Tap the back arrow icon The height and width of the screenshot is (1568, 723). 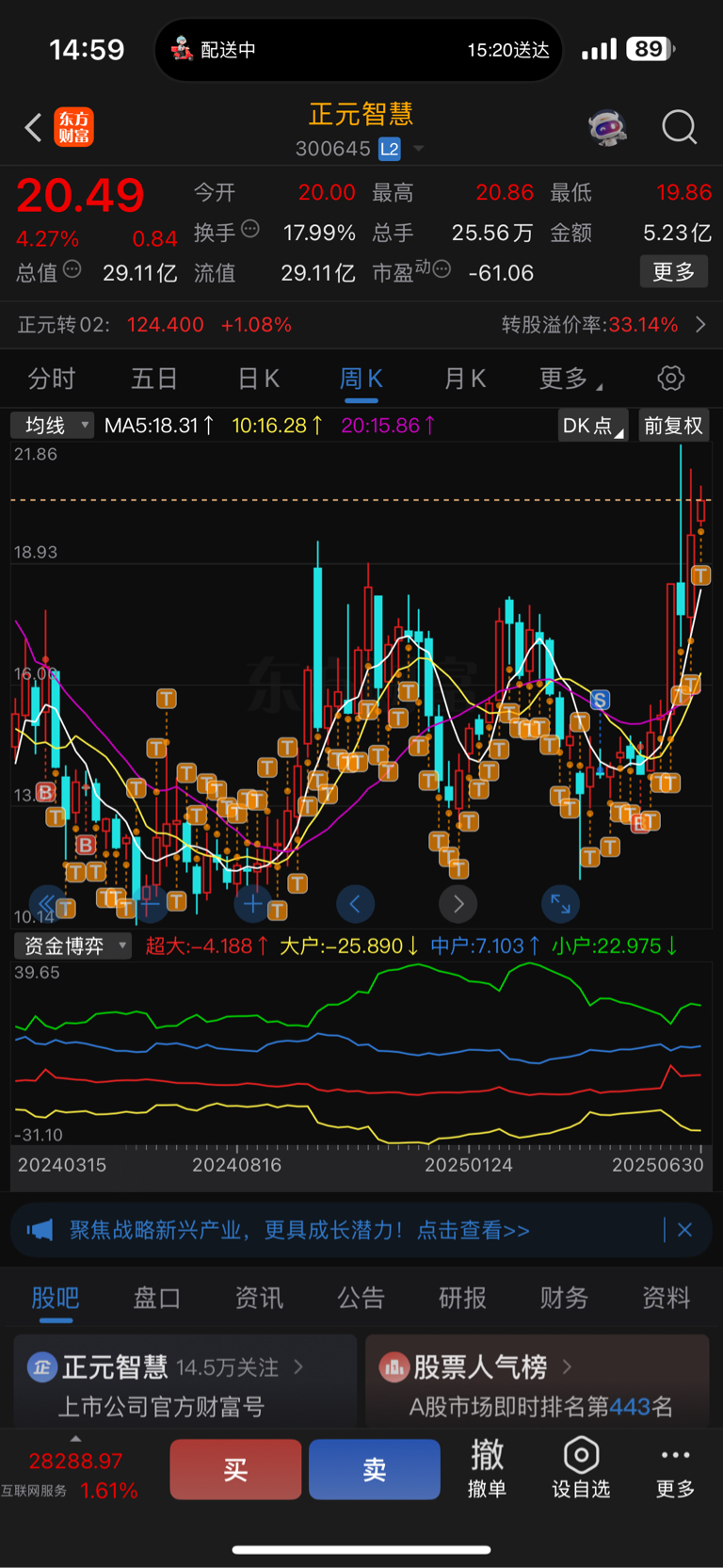33,127
